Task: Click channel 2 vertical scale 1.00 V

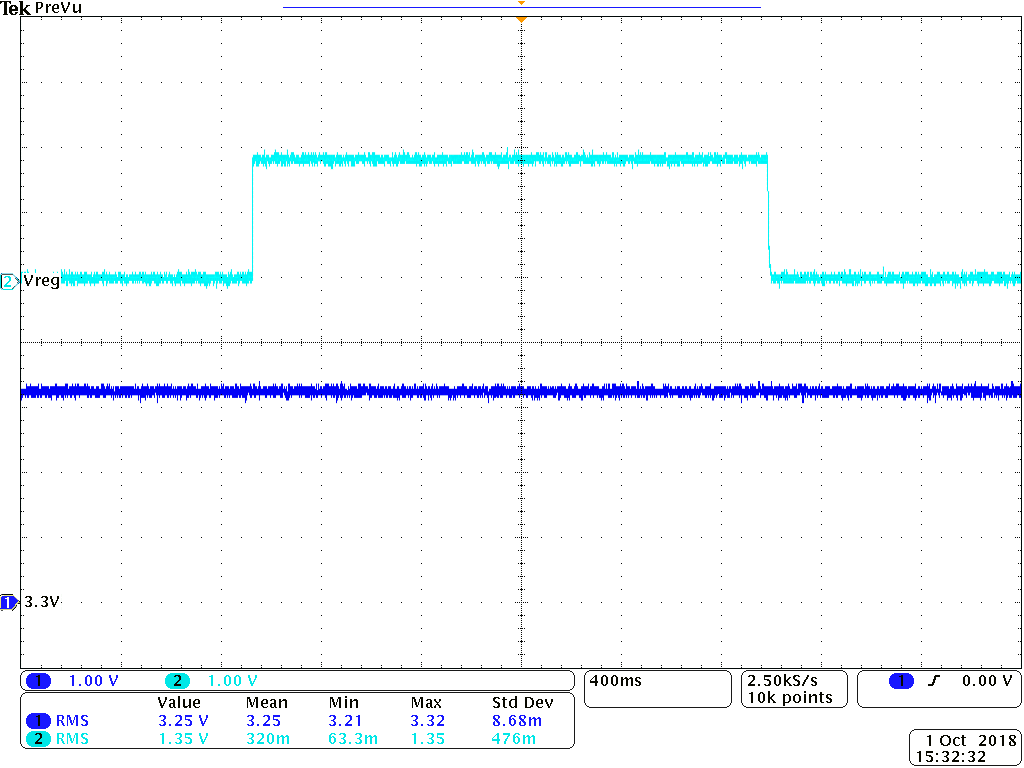Action: pyautogui.click(x=232, y=681)
